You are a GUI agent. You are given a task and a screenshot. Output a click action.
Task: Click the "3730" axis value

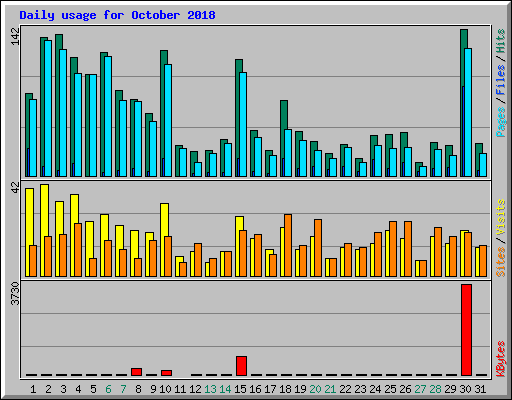16,294
